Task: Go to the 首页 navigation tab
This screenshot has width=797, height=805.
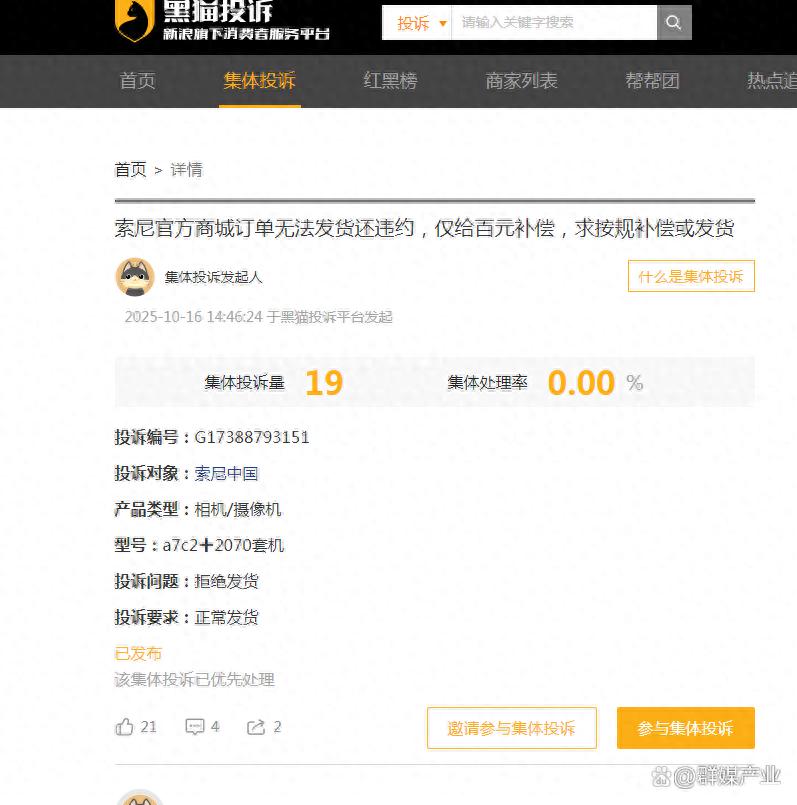Action: coord(137,81)
